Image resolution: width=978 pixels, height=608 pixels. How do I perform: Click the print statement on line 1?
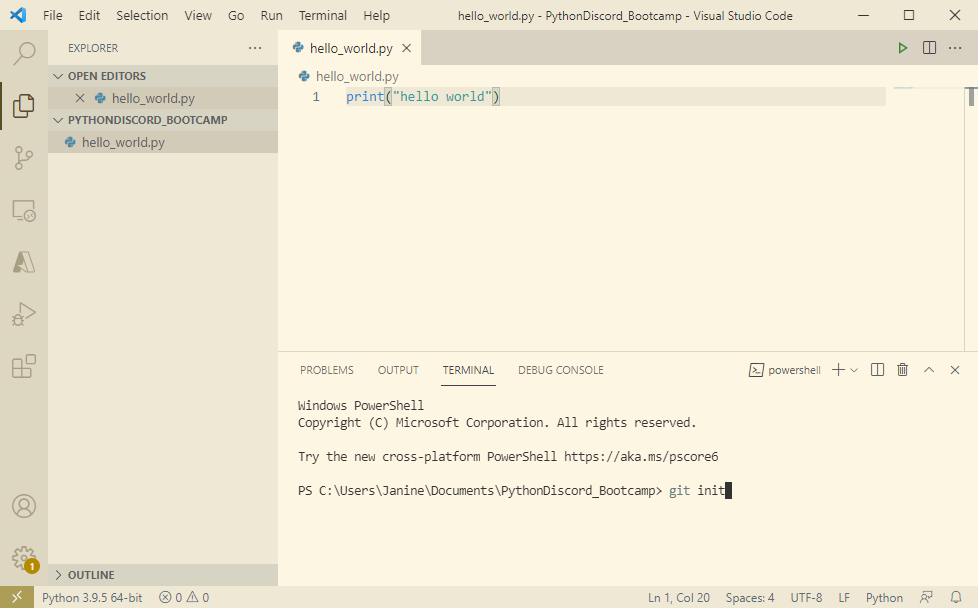click(423, 97)
